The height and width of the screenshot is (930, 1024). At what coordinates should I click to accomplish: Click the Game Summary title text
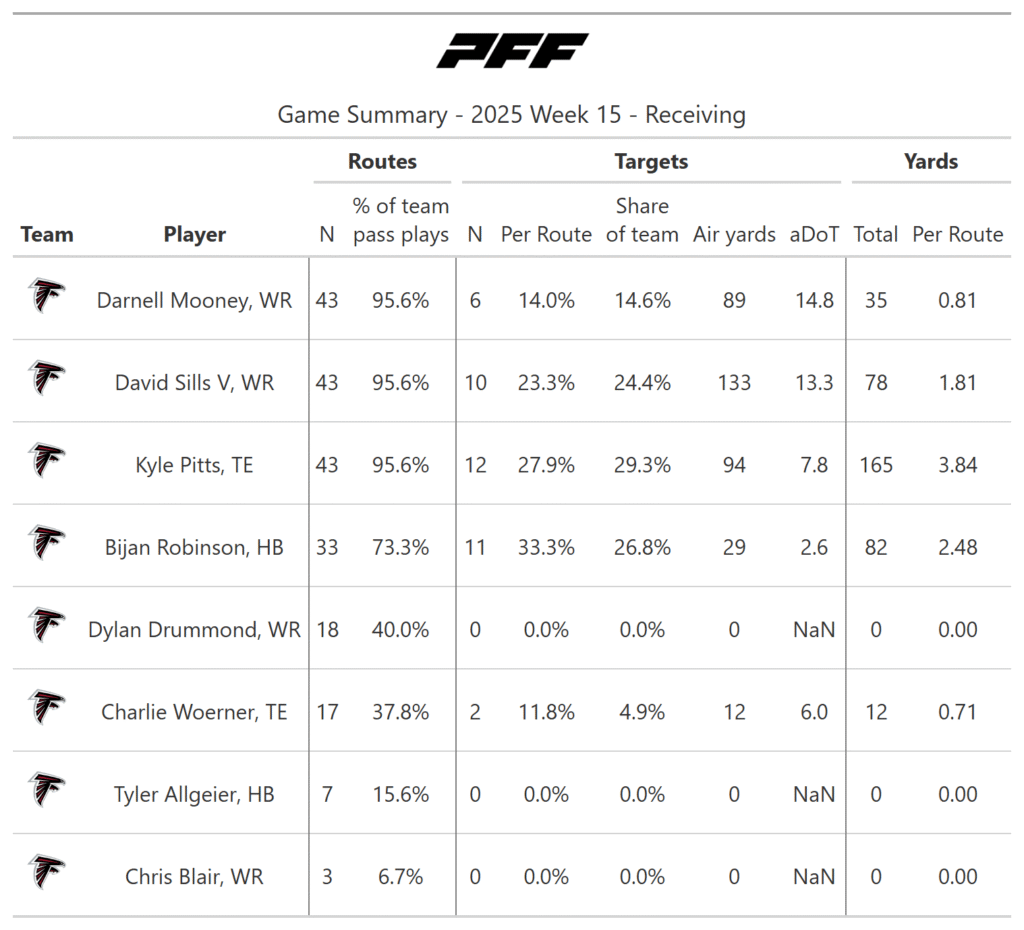pyautogui.click(x=512, y=115)
